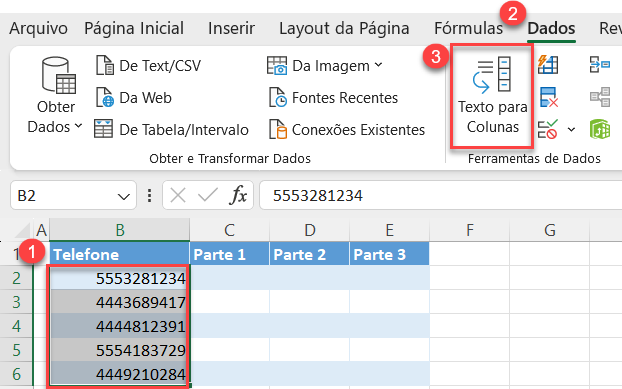Select column G header
The image size is (622, 389).
[x=550, y=230]
